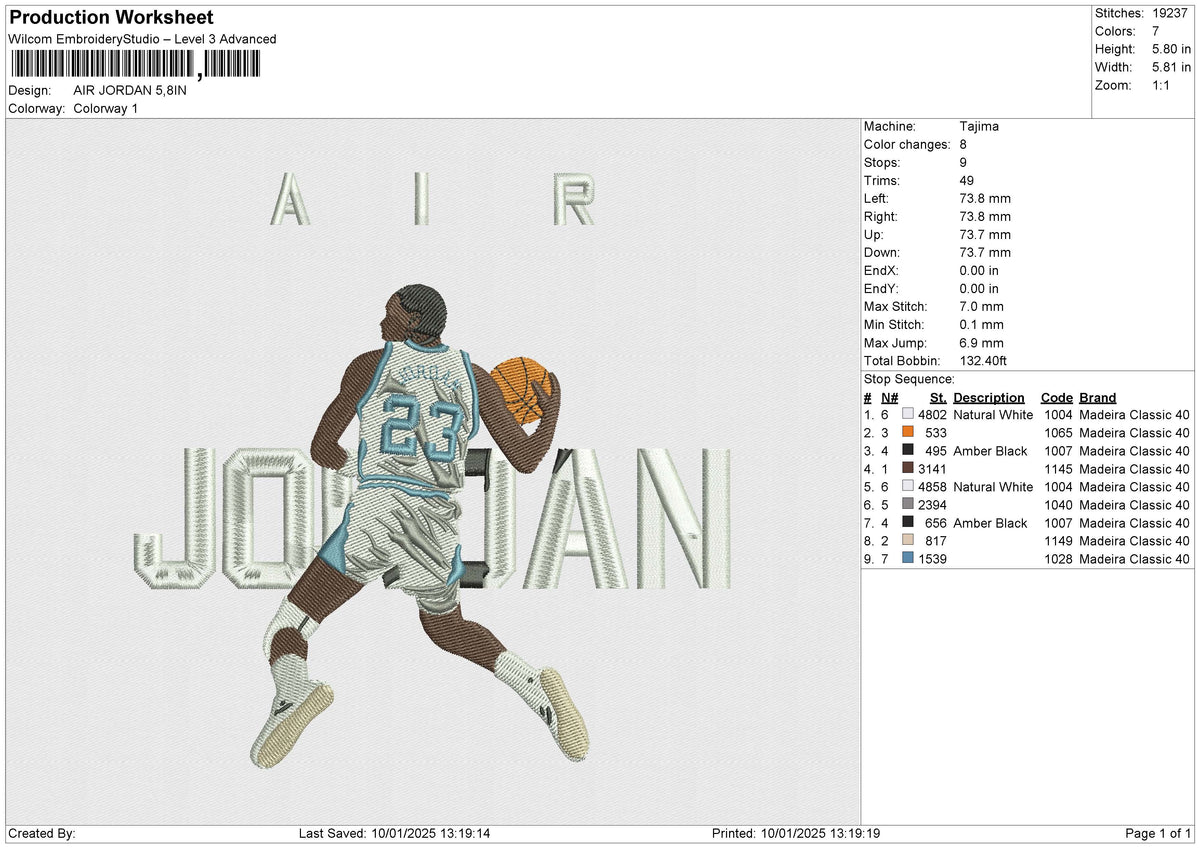Image resolution: width=1200 pixels, height=848 pixels.
Task: Click the 'Code' column header
Action: [1056, 397]
